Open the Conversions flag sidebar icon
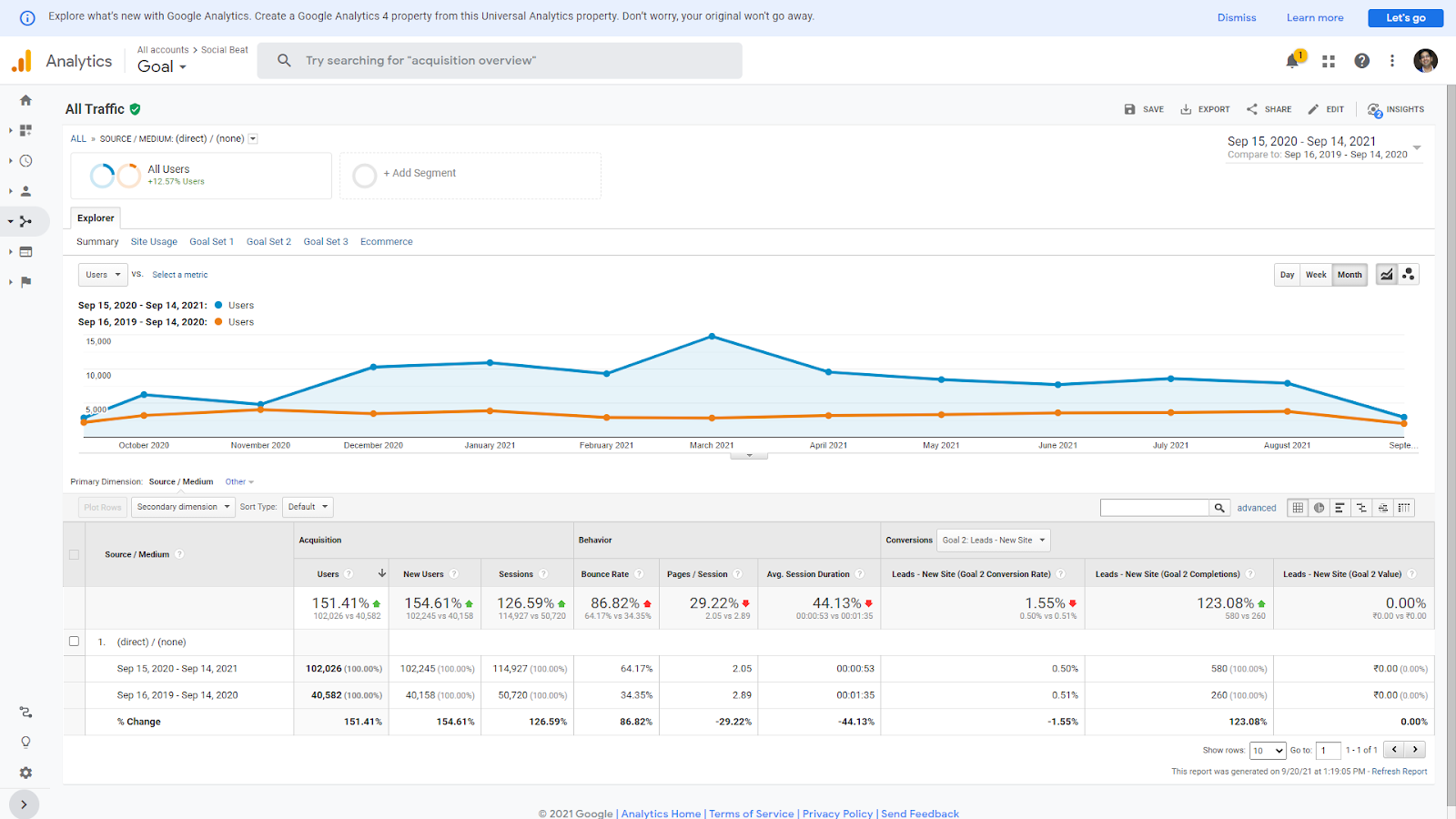 tap(25, 282)
